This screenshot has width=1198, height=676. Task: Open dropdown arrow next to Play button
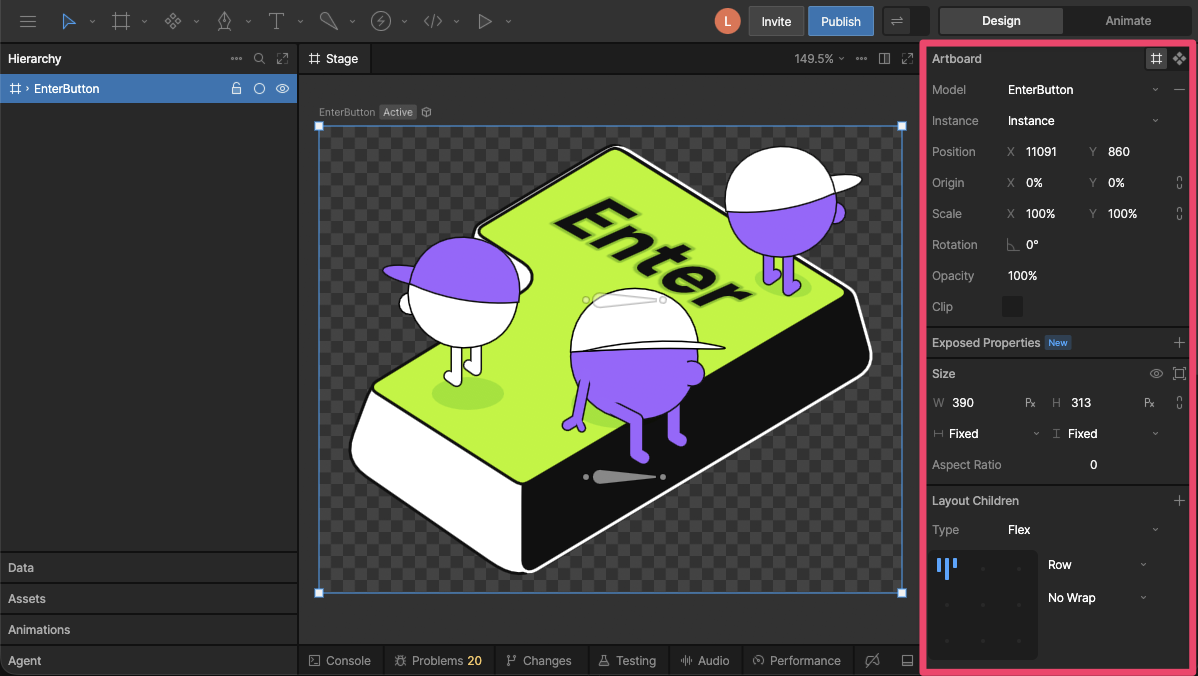click(508, 21)
